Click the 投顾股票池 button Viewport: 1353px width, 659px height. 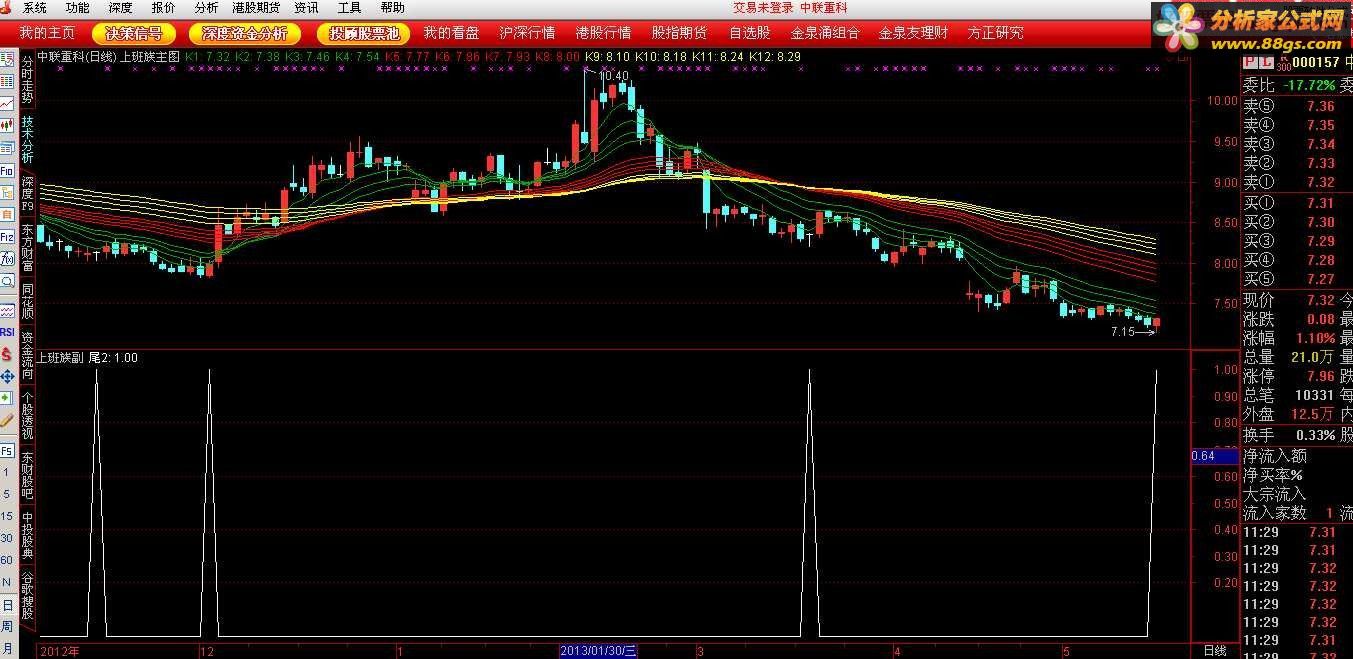click(x=364, y=33)
